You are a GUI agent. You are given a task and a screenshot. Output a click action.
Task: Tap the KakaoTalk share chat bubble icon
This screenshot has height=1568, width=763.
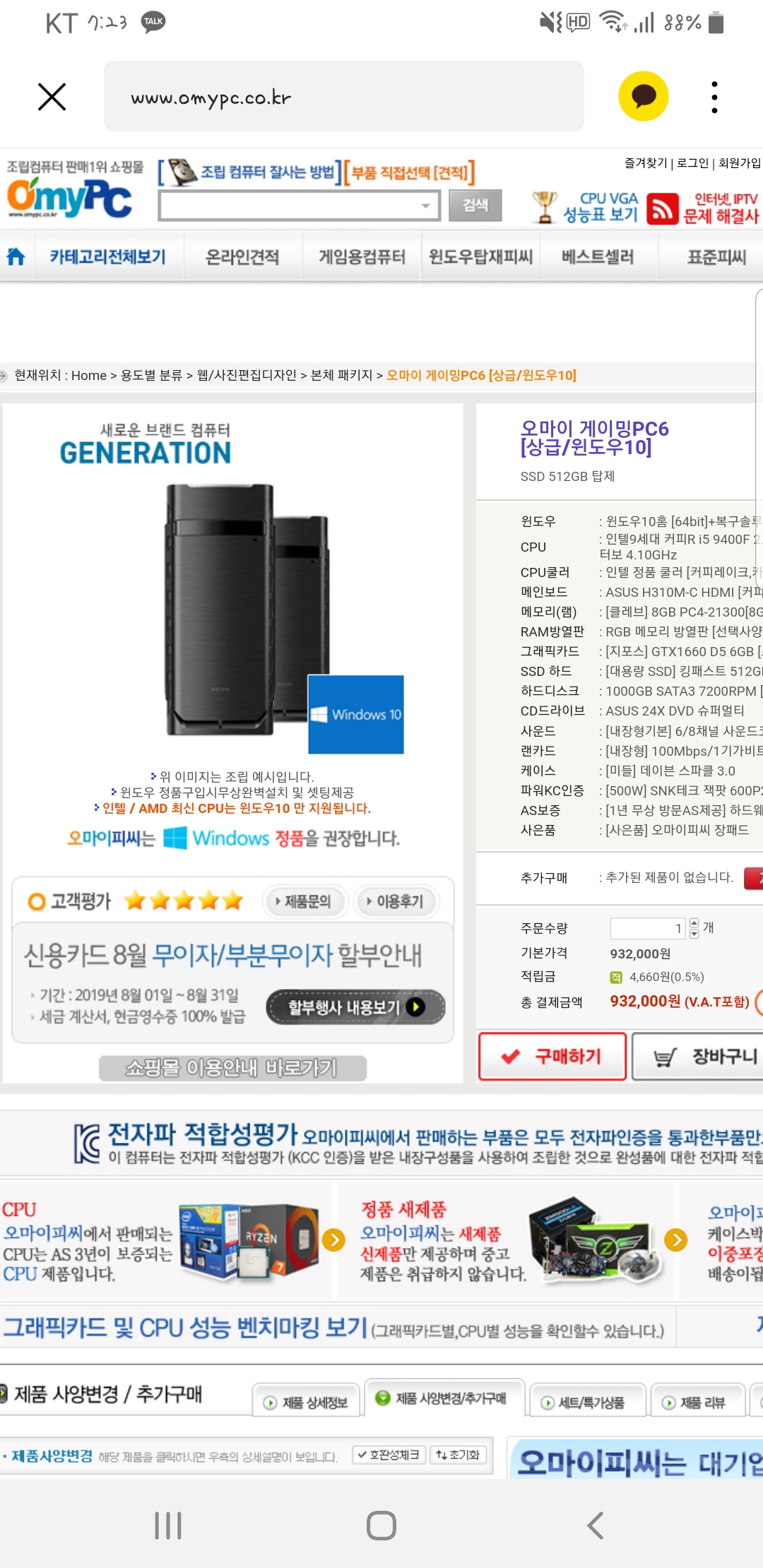pos(643,96)
